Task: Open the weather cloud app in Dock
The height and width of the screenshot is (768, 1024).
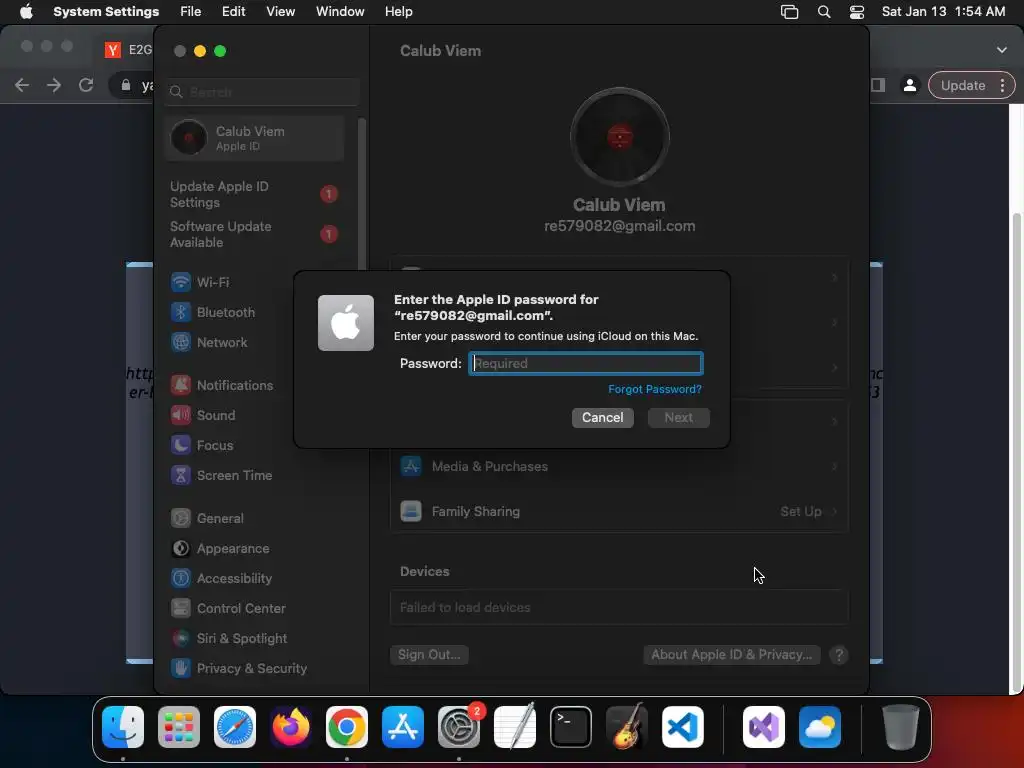Action: tap(820, 727)
